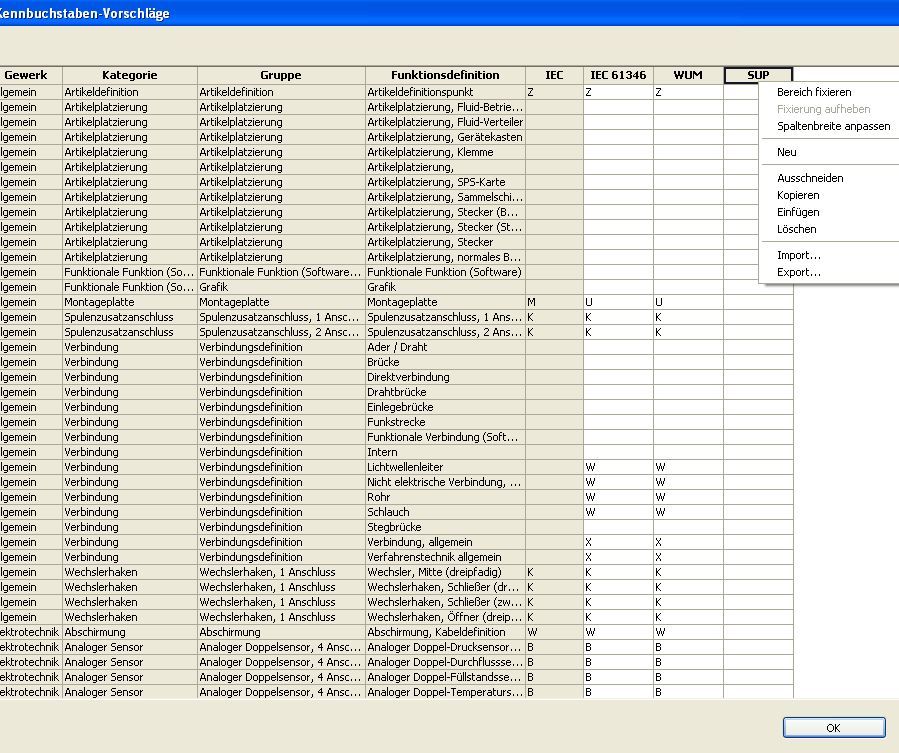Select 'Funkstrecke' cell
Screen dimensions: 899x753
(445, 422)
